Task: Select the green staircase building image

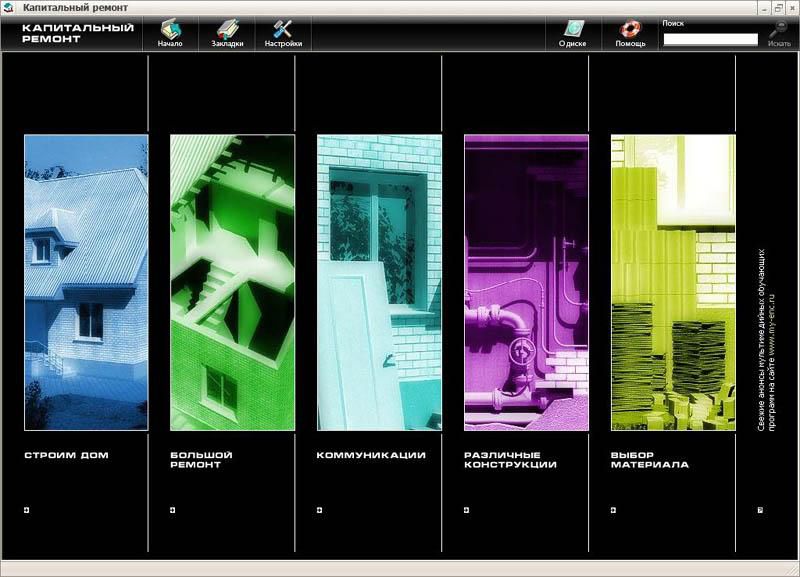Action: [x=232, y=282]
